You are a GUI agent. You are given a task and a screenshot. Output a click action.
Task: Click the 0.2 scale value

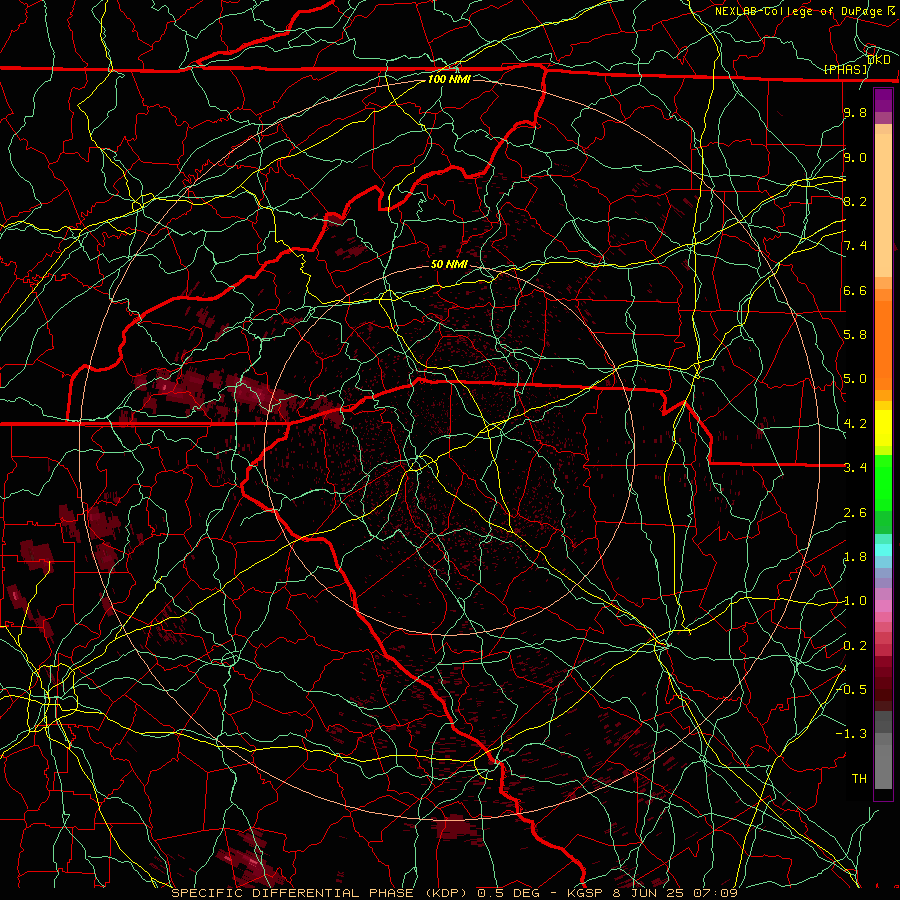[855, 646]
